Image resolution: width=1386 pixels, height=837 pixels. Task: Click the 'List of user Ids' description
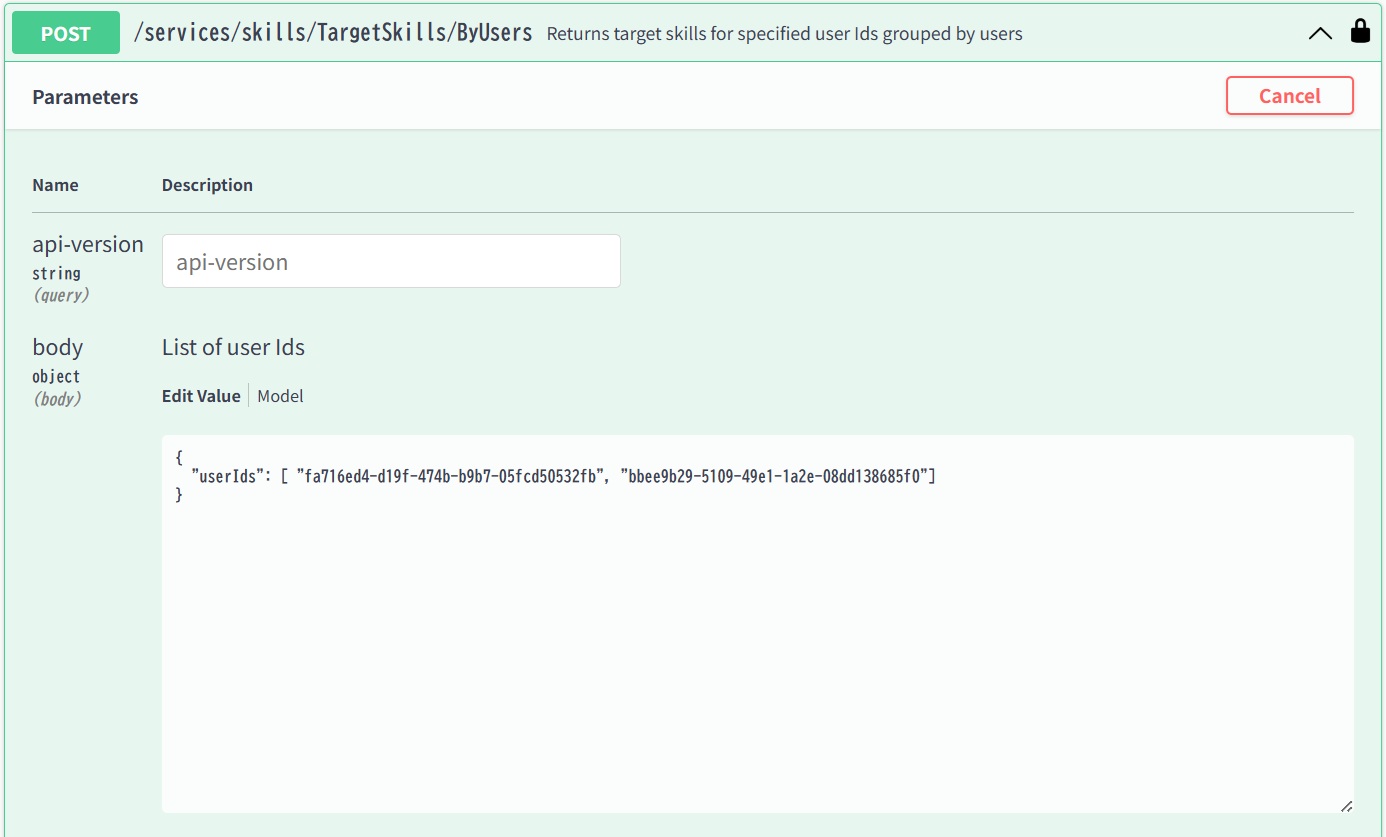(x=233, y=348)
